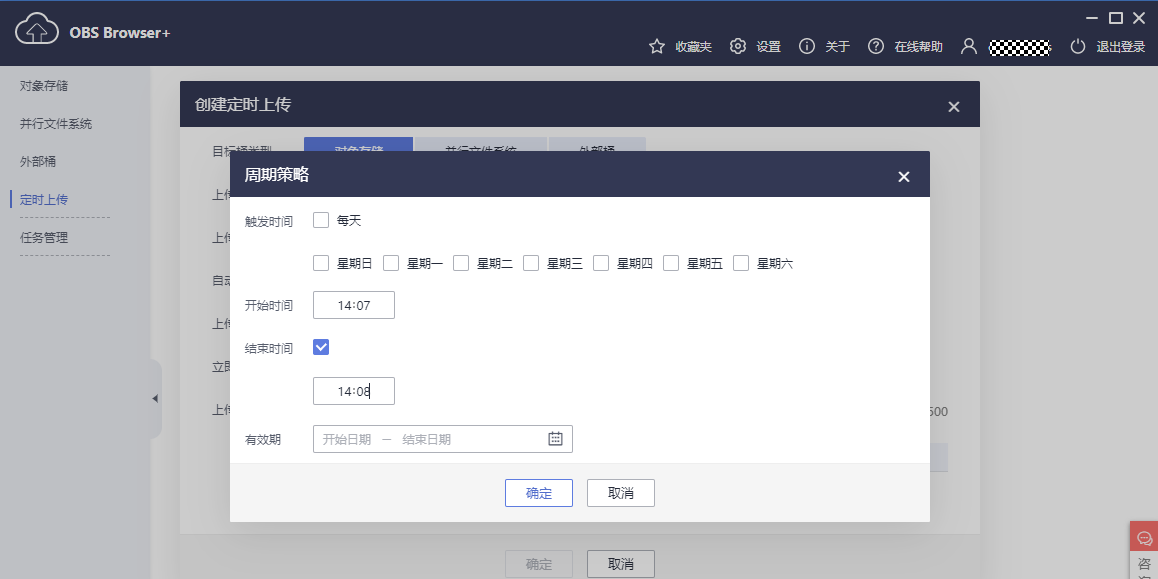
Task: Check the 星期五 checkbox
Action: click(x=671, y=264)
